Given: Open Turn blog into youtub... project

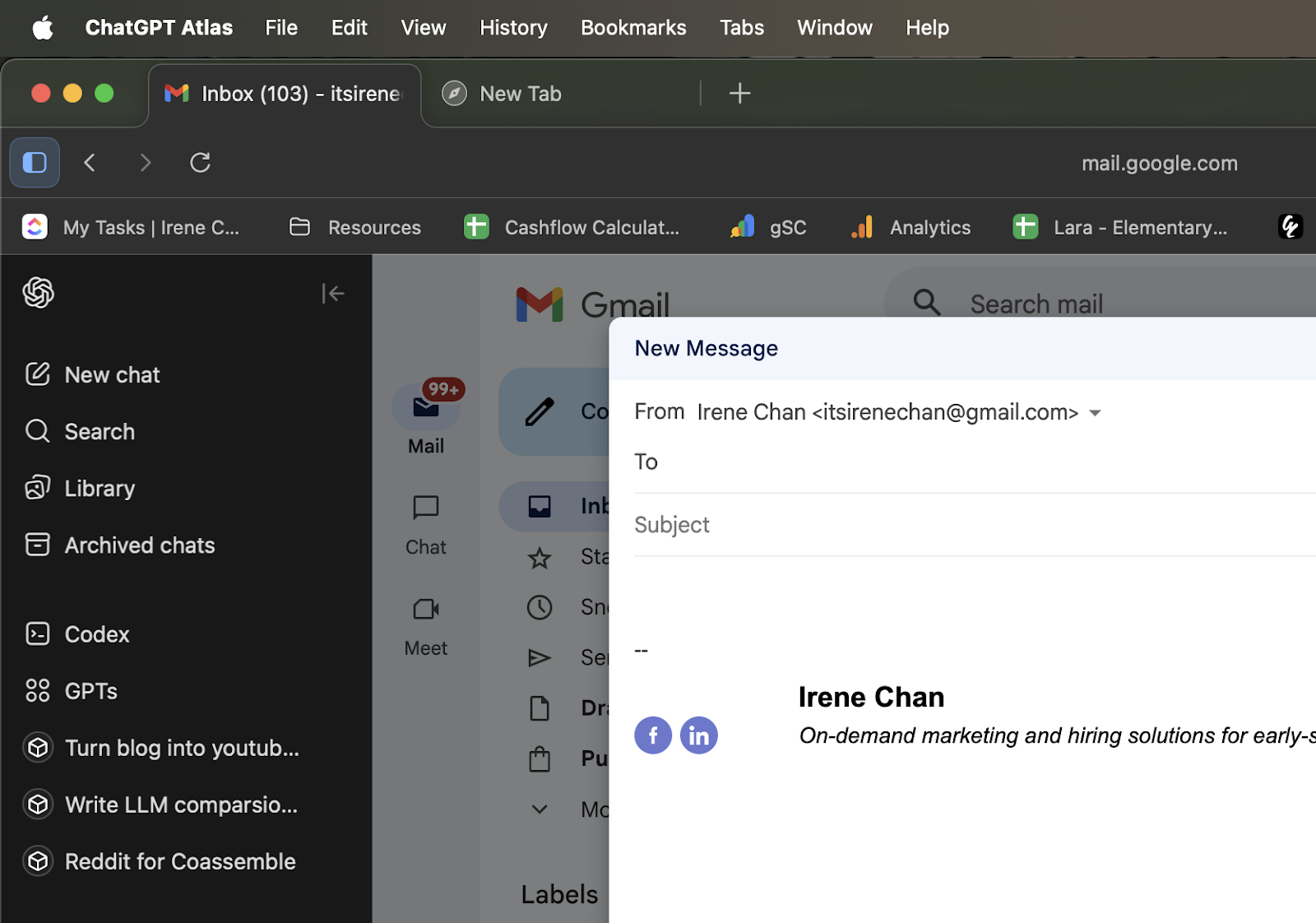Looking at the screenshot, I should coord(162,747).
